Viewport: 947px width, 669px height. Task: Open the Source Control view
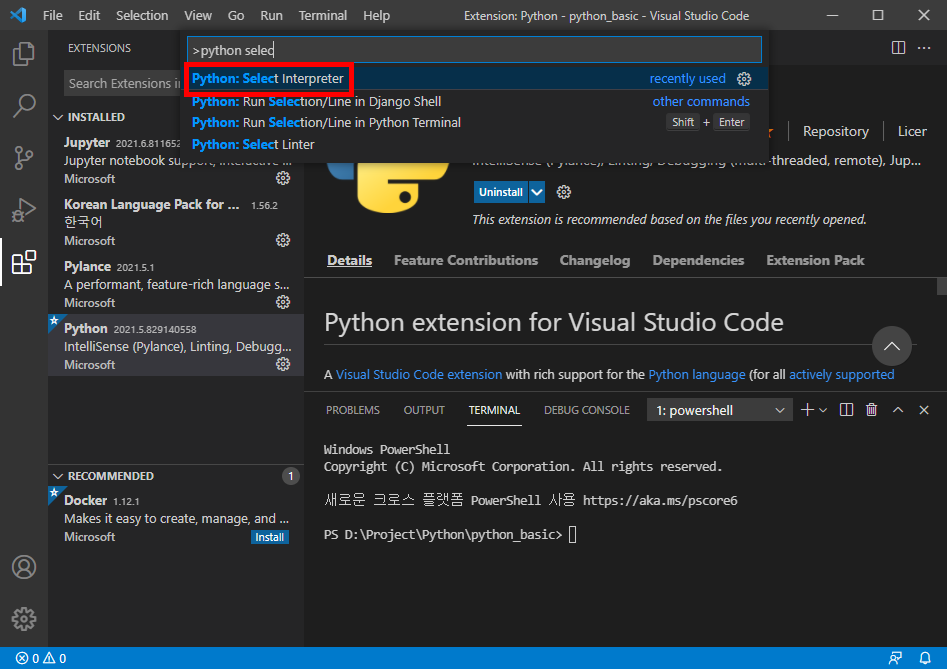click(24, 158)
